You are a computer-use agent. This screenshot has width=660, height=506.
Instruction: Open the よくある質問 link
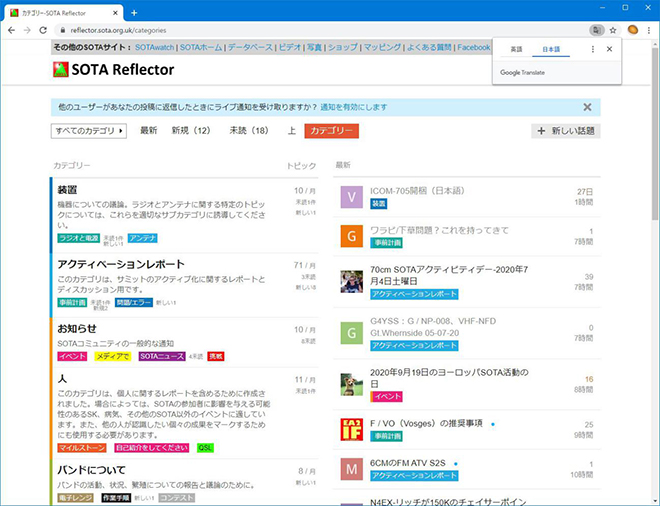[429, 48]
